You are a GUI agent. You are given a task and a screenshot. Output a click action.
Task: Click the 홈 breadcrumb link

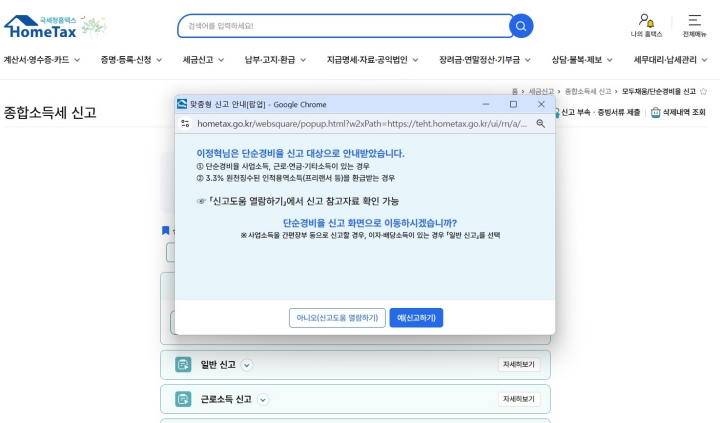(515, 91)
